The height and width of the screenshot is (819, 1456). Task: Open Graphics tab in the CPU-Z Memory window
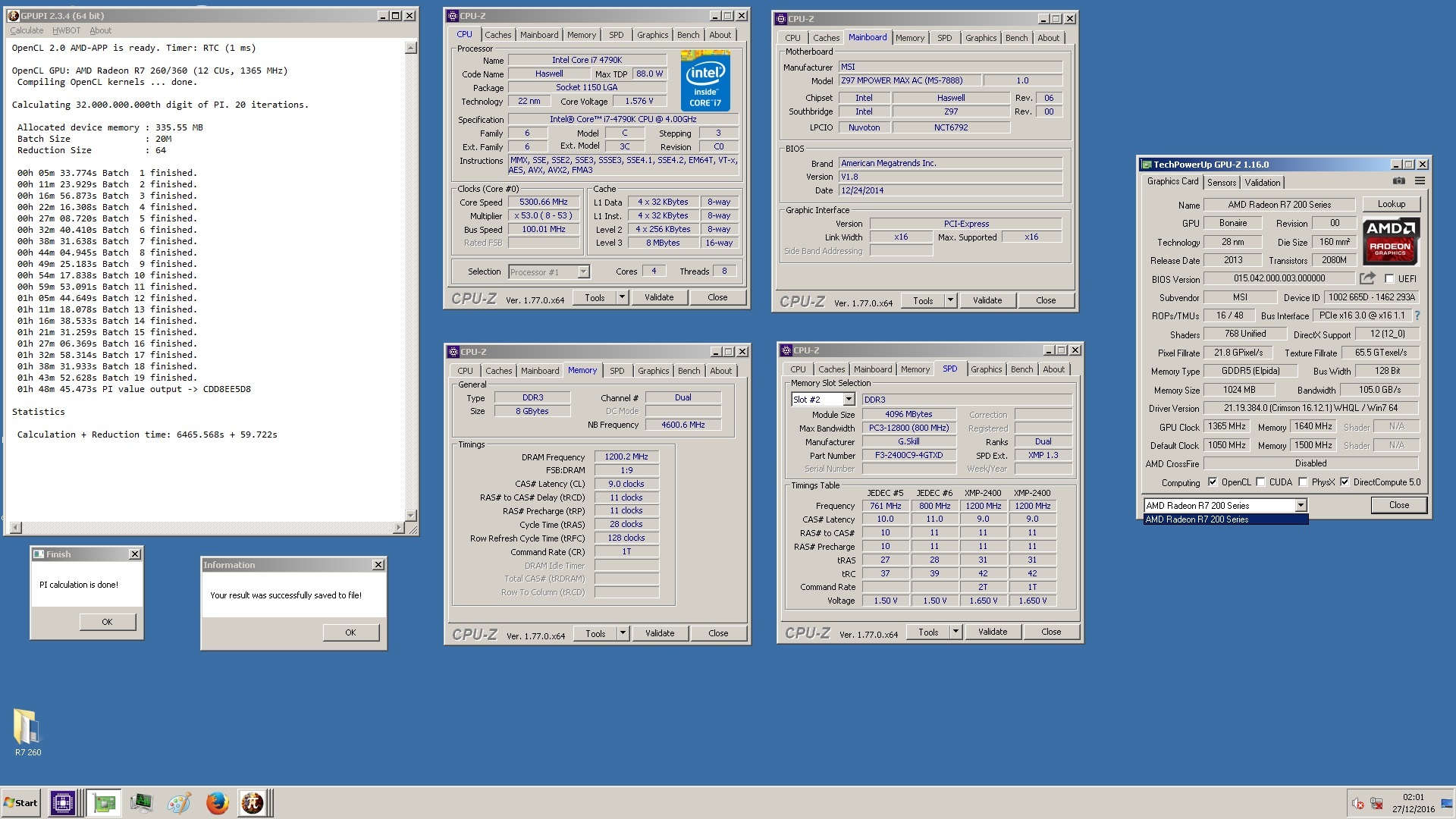653,371
